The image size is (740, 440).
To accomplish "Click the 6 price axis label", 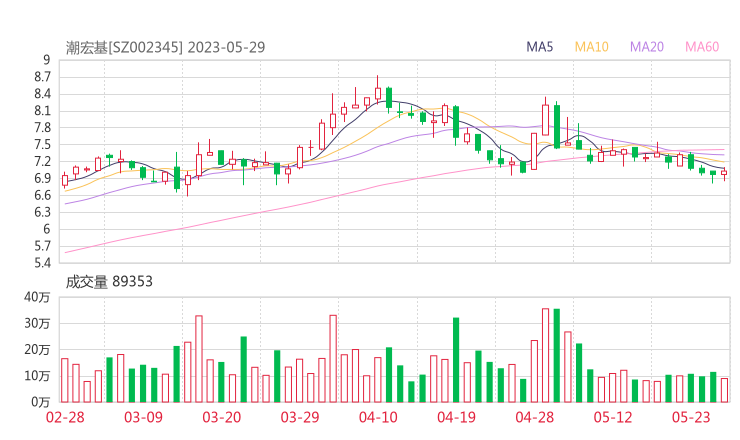I will pyautogui.click(x=46, y=229).
